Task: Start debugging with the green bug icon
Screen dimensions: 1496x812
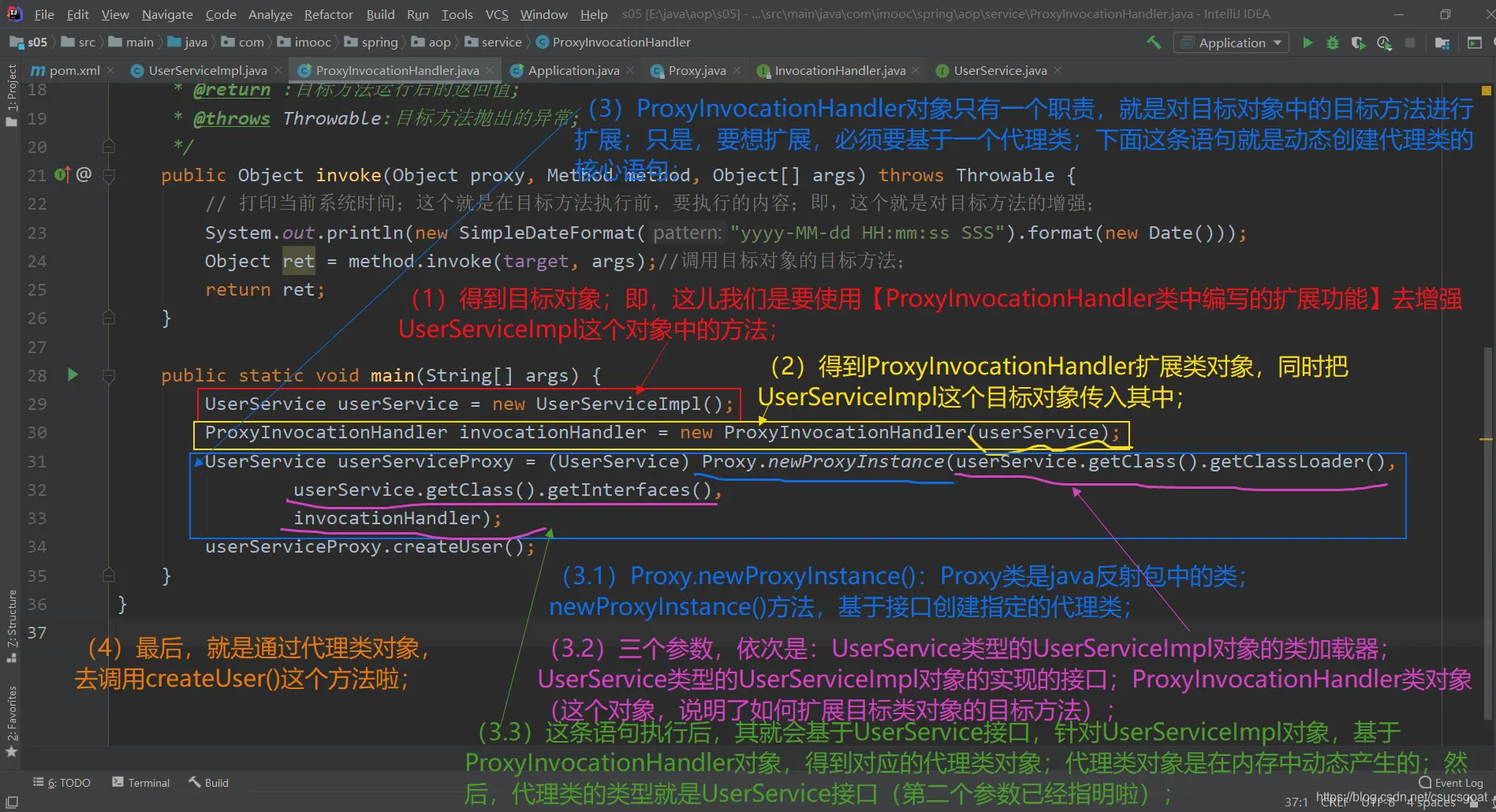Action: pyautogui.click(x=1333, y=43)
